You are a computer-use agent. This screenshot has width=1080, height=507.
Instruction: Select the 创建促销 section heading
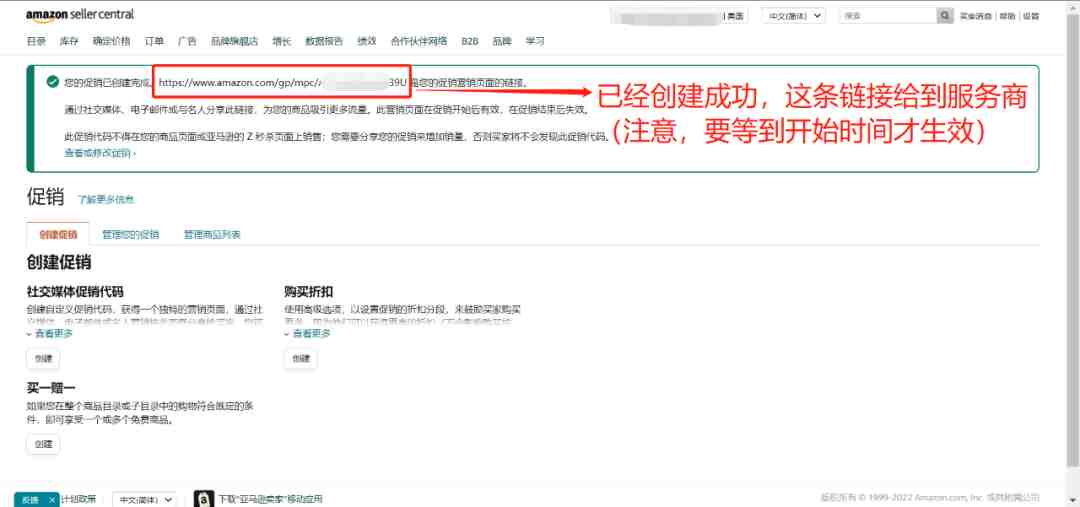[59, 262]
